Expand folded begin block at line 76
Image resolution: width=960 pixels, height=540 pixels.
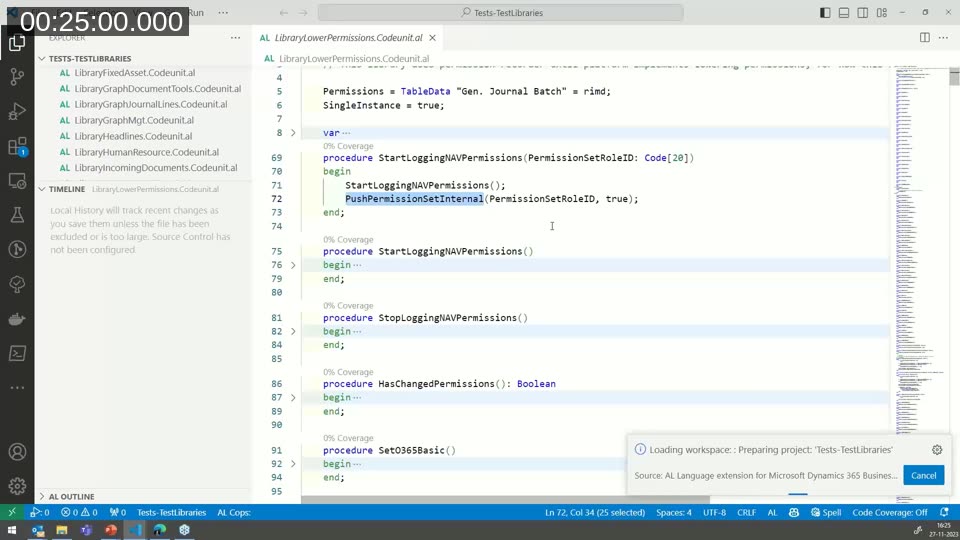pos(293,265)
